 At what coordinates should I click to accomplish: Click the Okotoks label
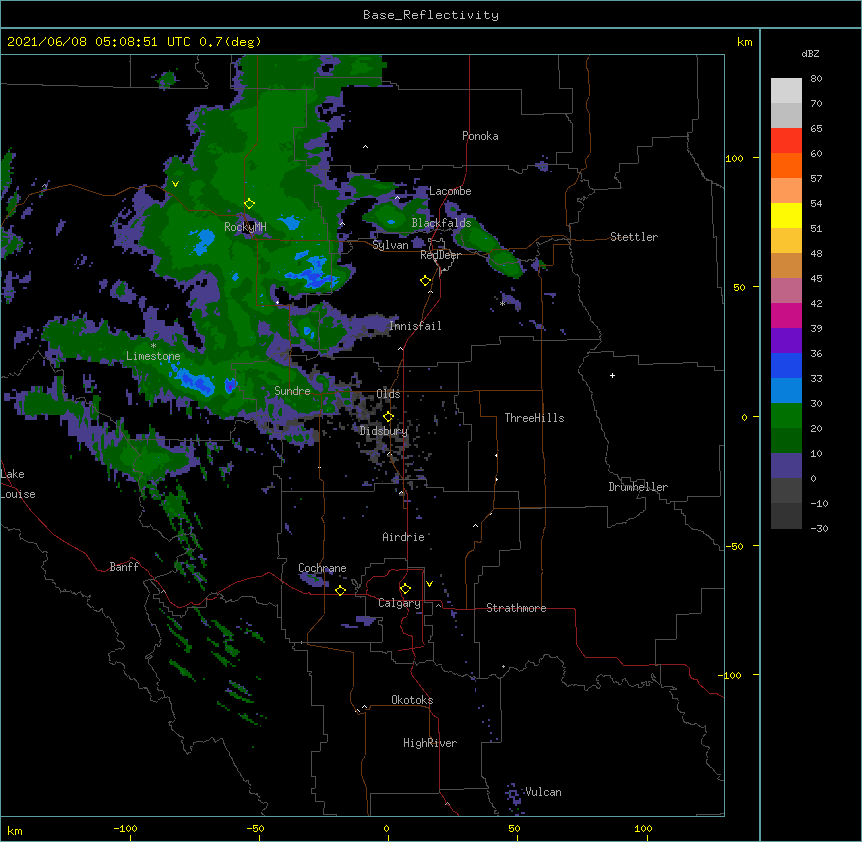pyautogui.click(x=412, y=700)
